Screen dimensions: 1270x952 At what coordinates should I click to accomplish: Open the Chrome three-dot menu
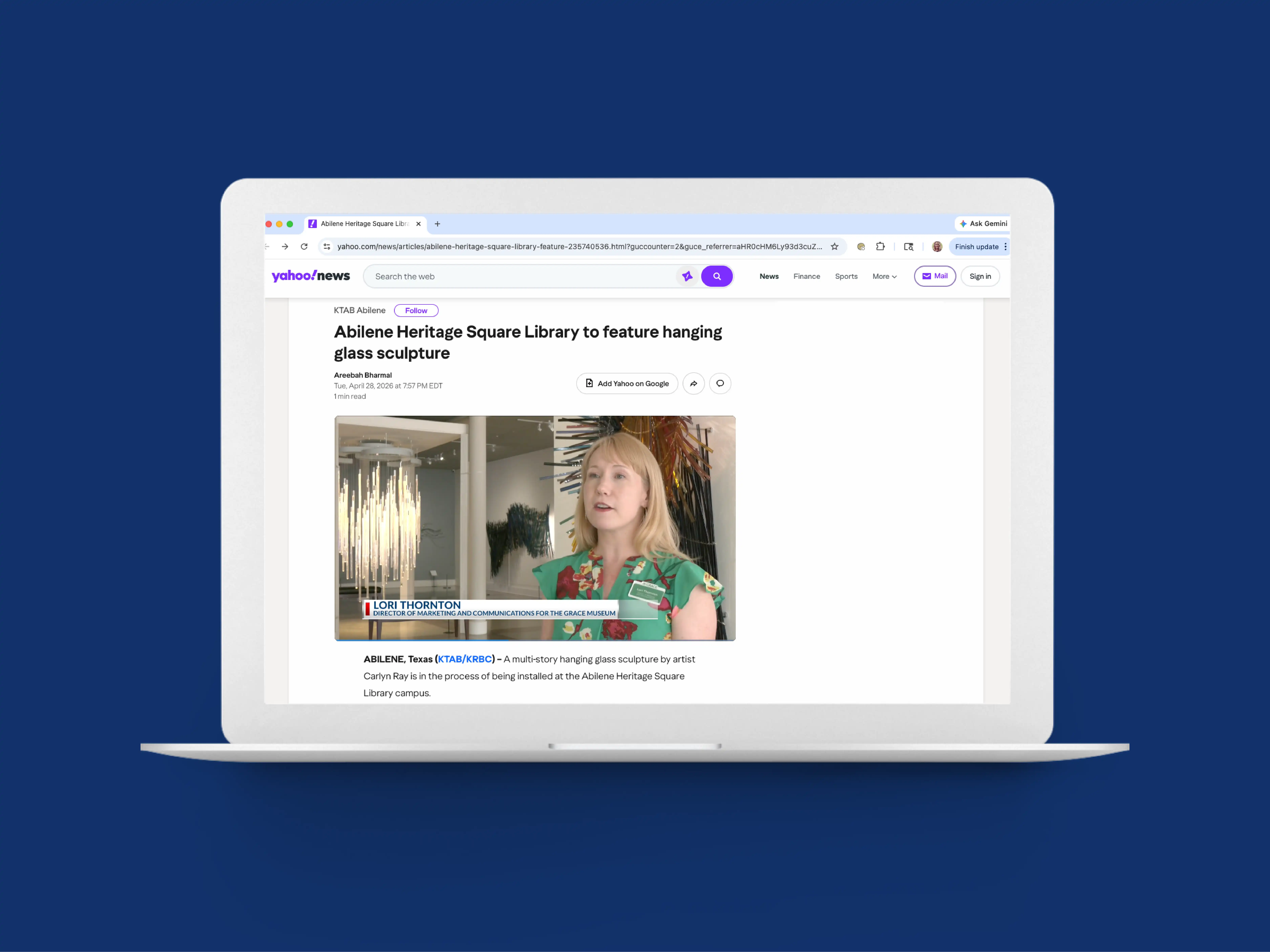[1005, 247]
